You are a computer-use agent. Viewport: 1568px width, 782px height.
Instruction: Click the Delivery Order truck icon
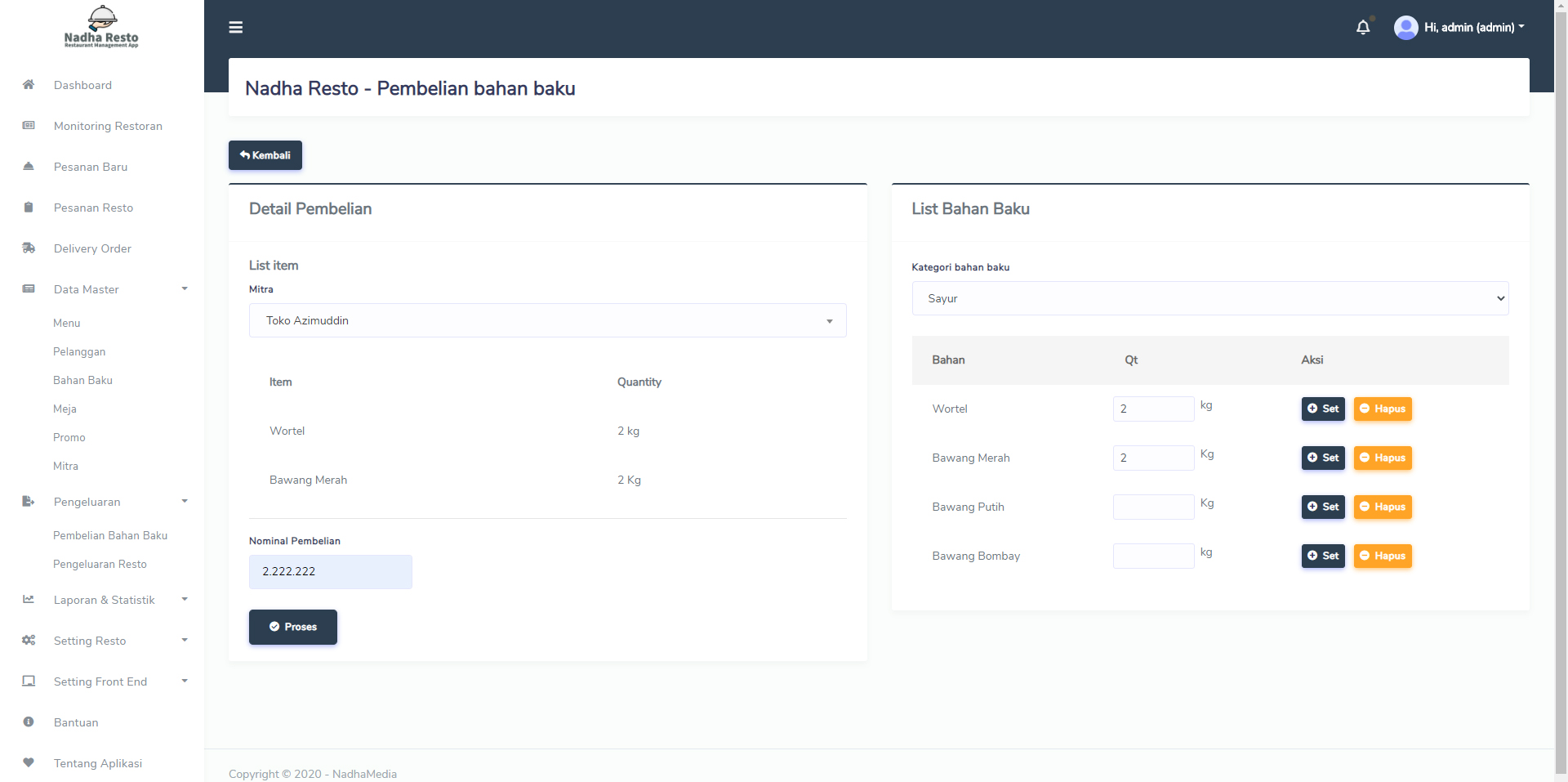(29, 248)
